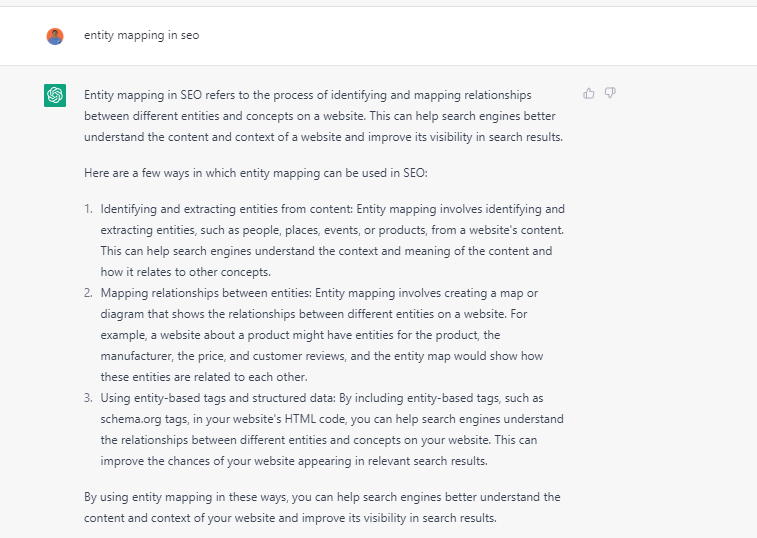Viewport: 757px width, 538px height.
Task: Click the list number "2." marker
Action: [89, 292]
